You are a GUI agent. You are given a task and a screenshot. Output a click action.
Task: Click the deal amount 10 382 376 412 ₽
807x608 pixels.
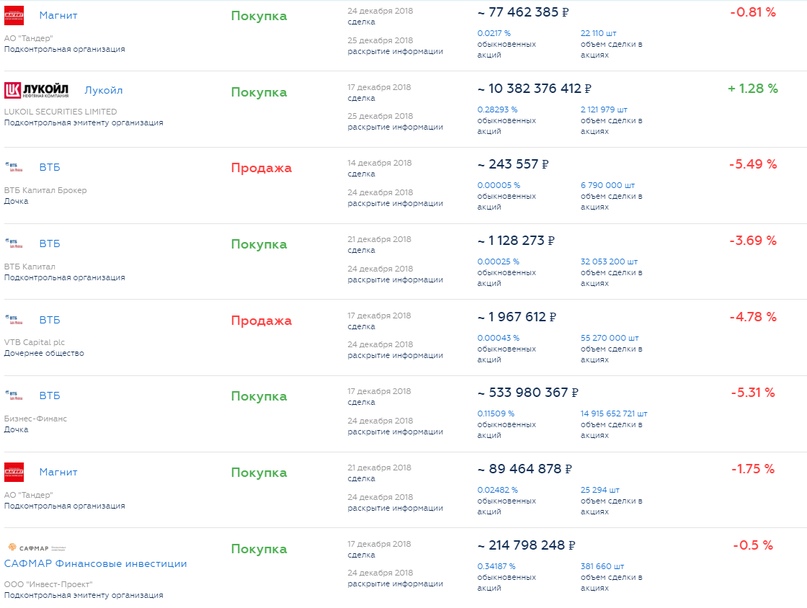(535, 88)
